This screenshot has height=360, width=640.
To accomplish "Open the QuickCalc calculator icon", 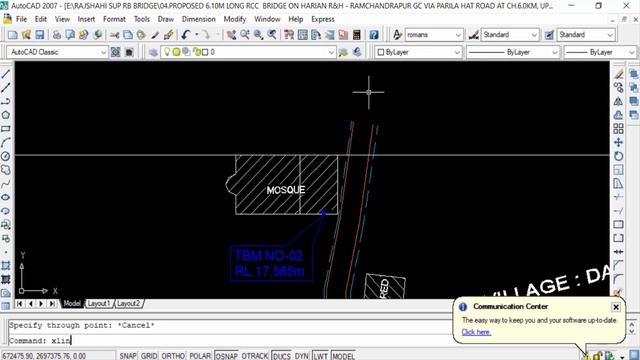I will click(357, 35).
